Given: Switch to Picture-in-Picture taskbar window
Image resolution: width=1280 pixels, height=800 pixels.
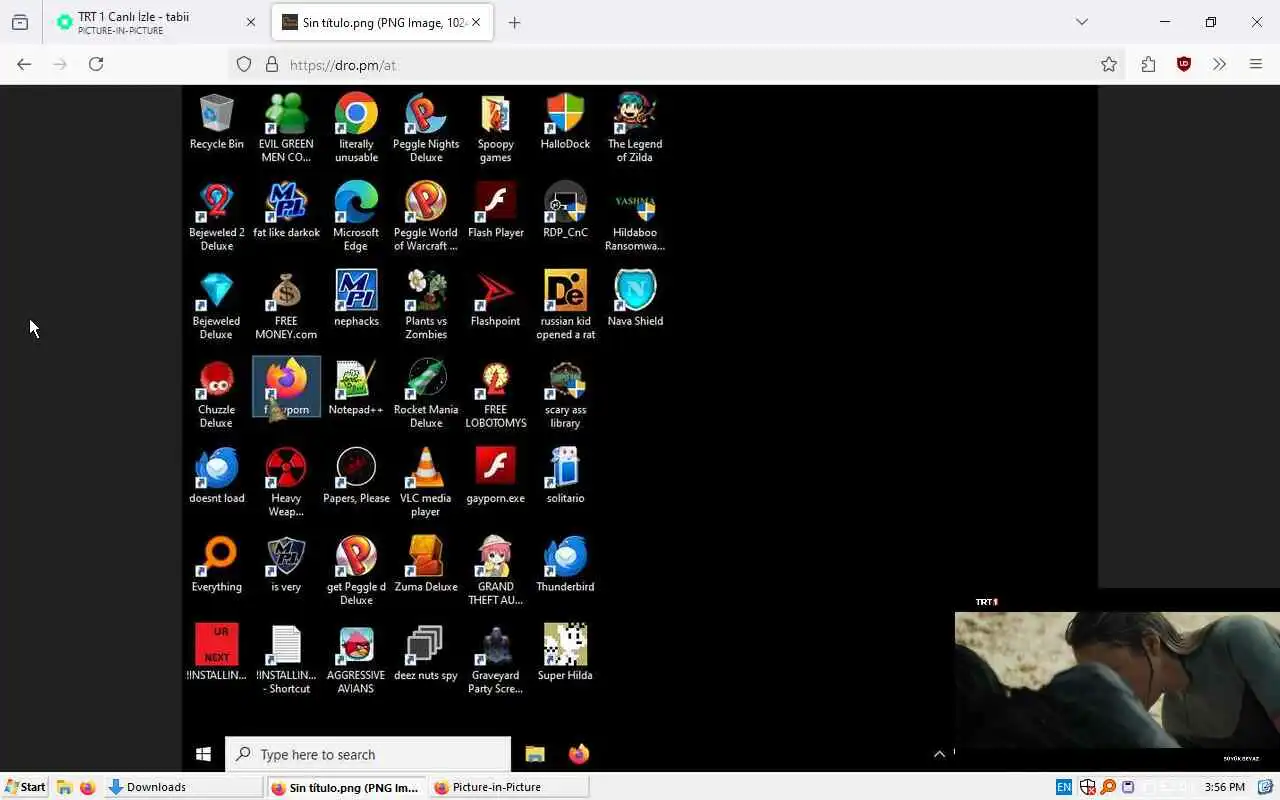Looking at the screenshot, I should tap(508, 787).
